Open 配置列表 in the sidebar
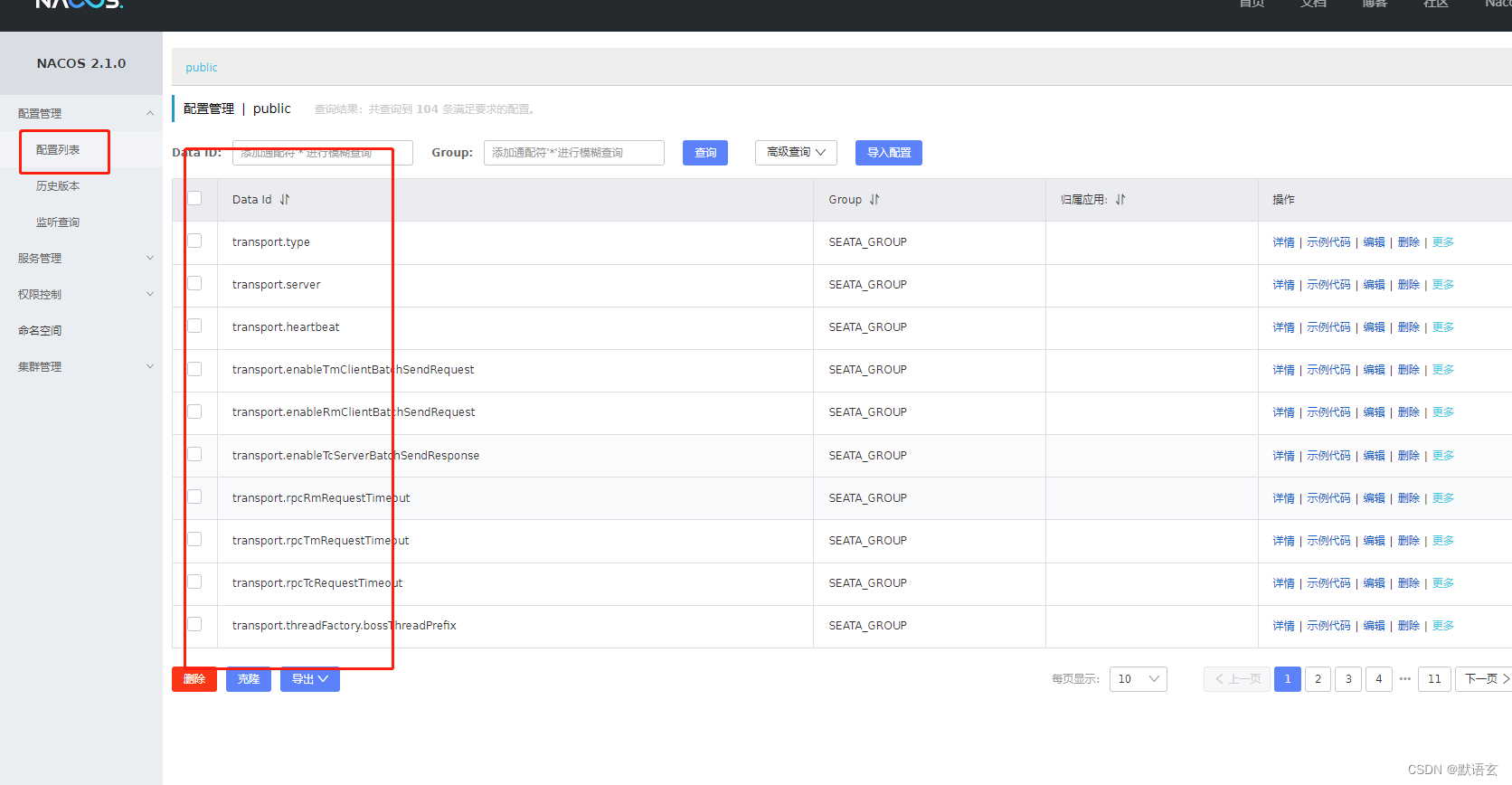This screenshot has height=785, width=1512. (58, 150)
